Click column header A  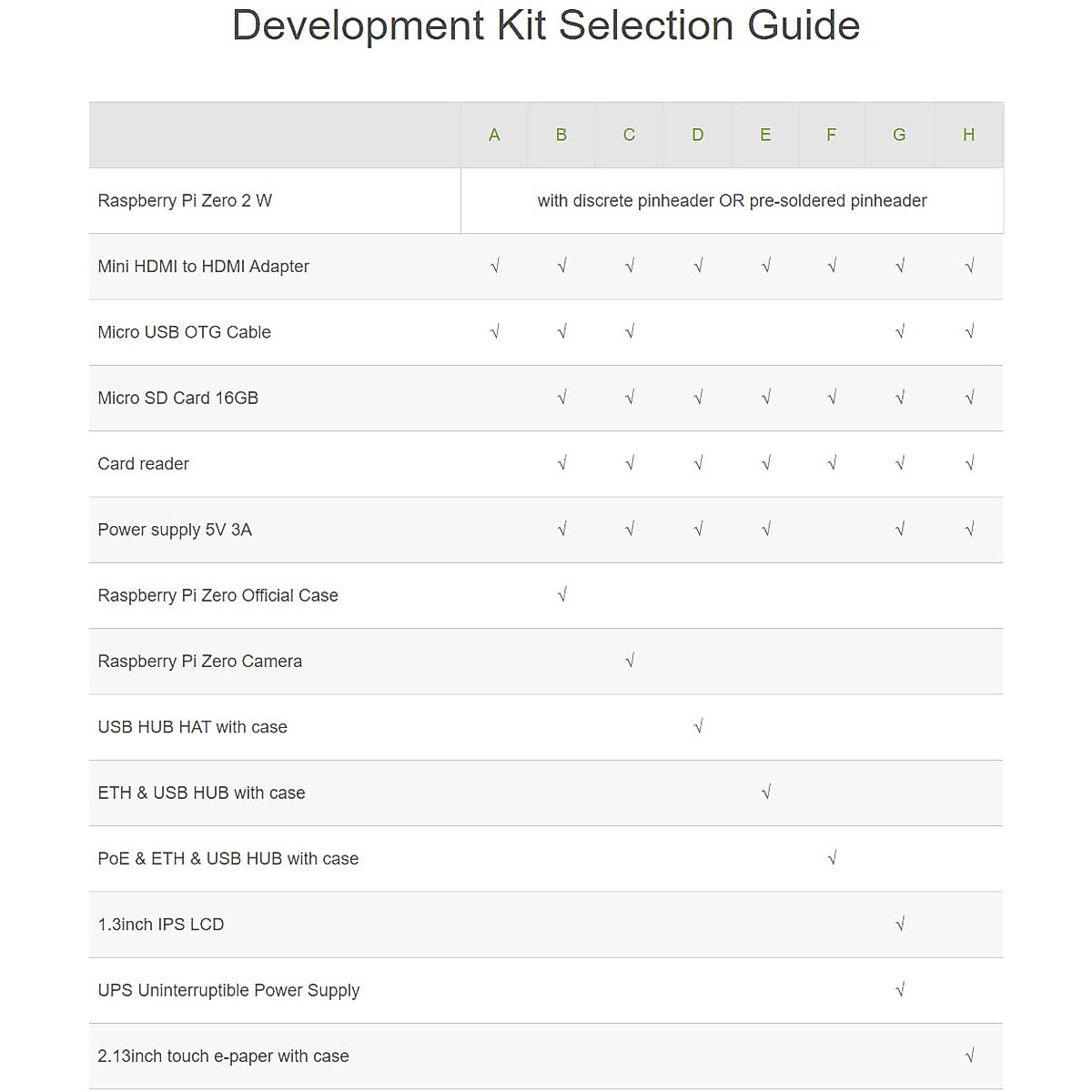tap(494, 135)
